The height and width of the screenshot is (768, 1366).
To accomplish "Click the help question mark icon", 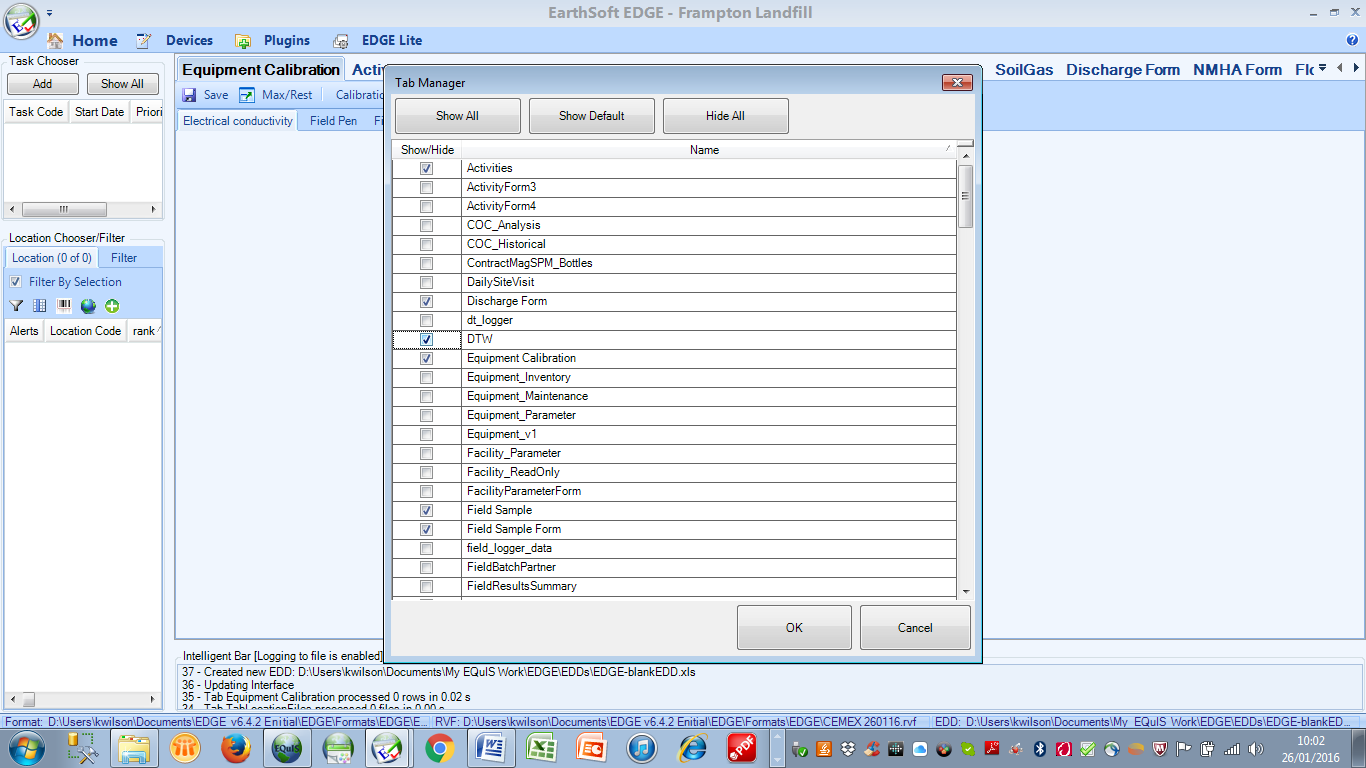I will coord(1352,41).
